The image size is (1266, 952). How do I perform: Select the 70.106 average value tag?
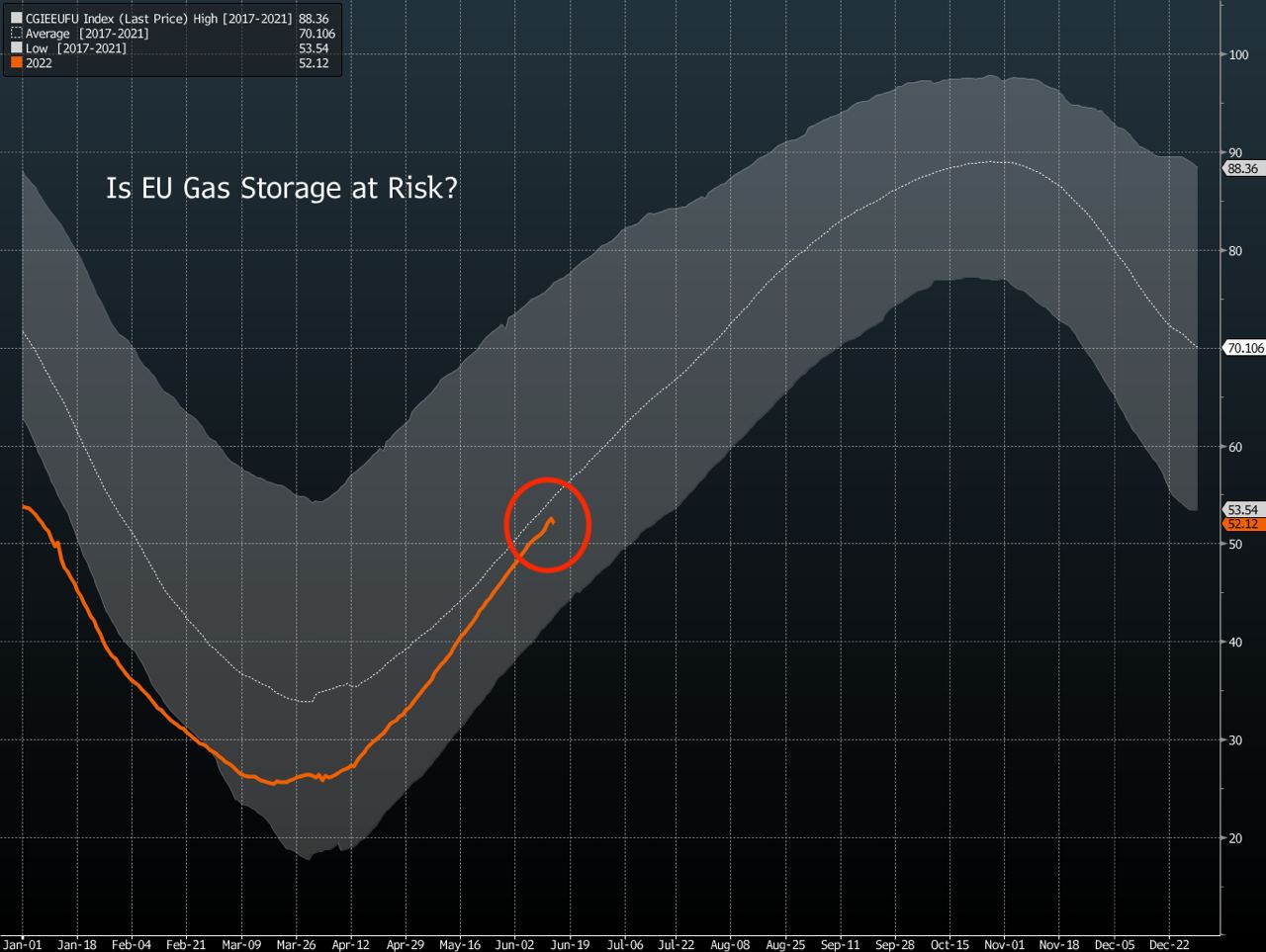[x=1244, y=348]
